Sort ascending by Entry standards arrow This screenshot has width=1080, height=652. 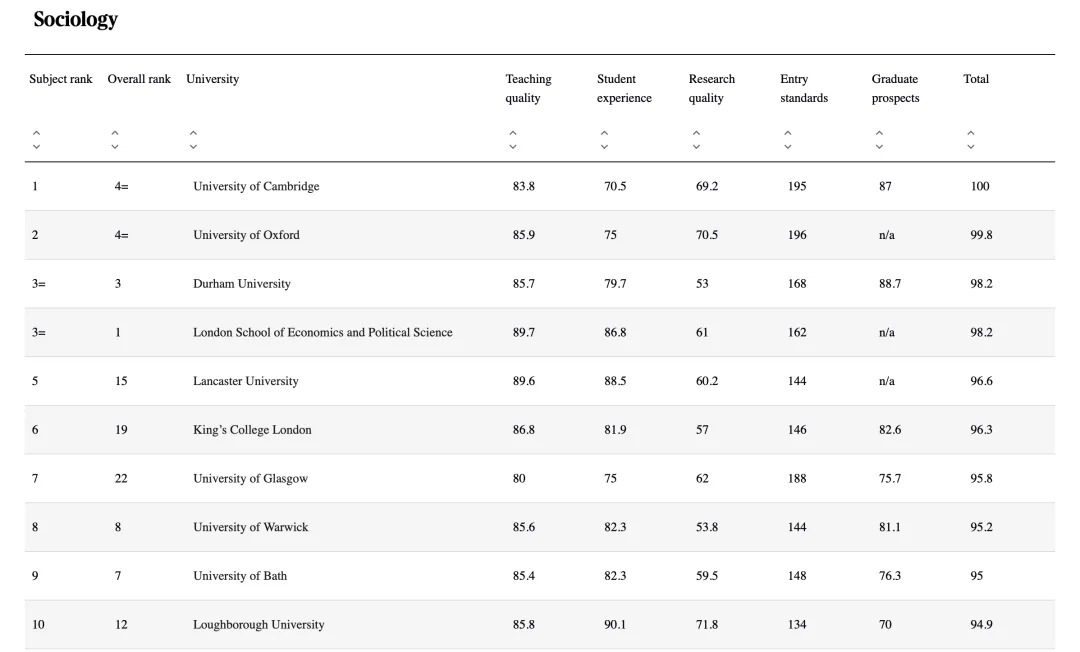[788, 132]
